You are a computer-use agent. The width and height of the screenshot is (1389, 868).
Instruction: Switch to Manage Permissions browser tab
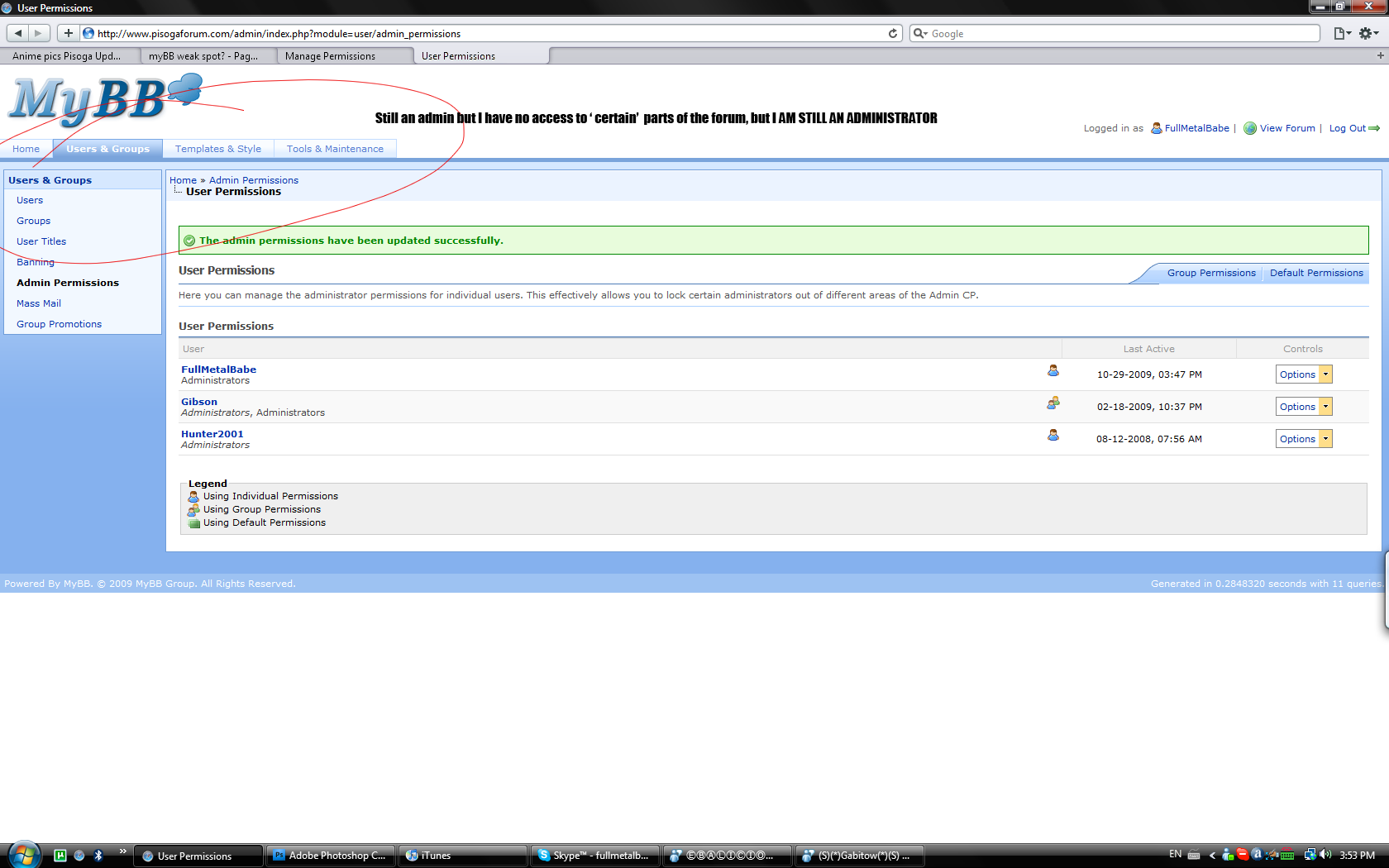343,56
